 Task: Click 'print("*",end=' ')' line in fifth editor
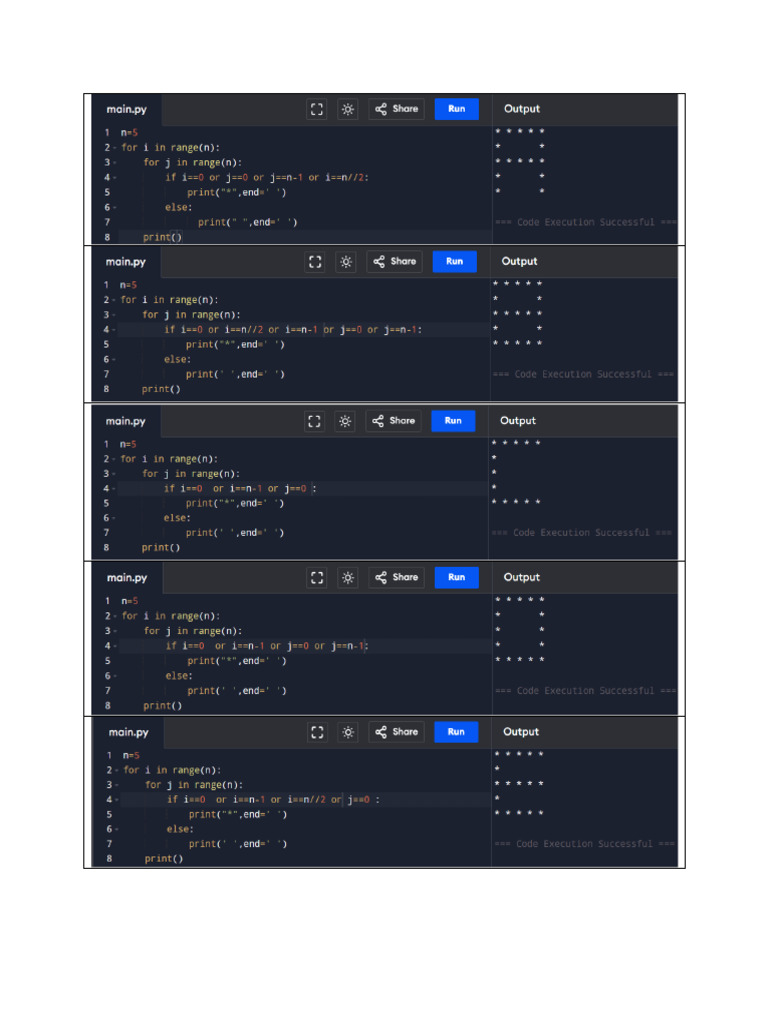(x=238, y=815)
